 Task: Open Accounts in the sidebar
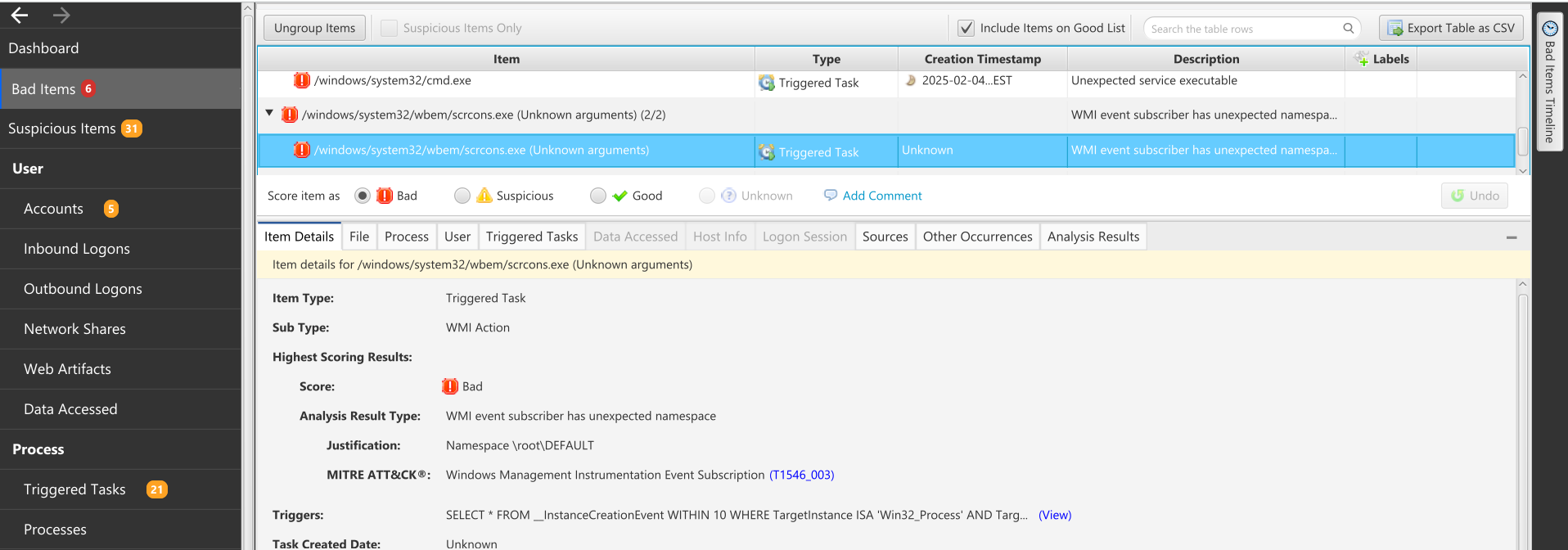120,209
